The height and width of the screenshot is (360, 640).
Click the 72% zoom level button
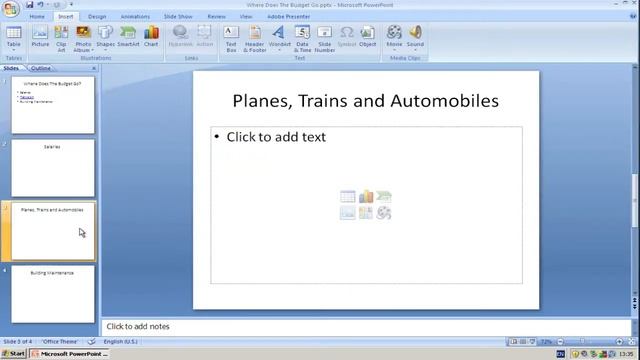547,342
